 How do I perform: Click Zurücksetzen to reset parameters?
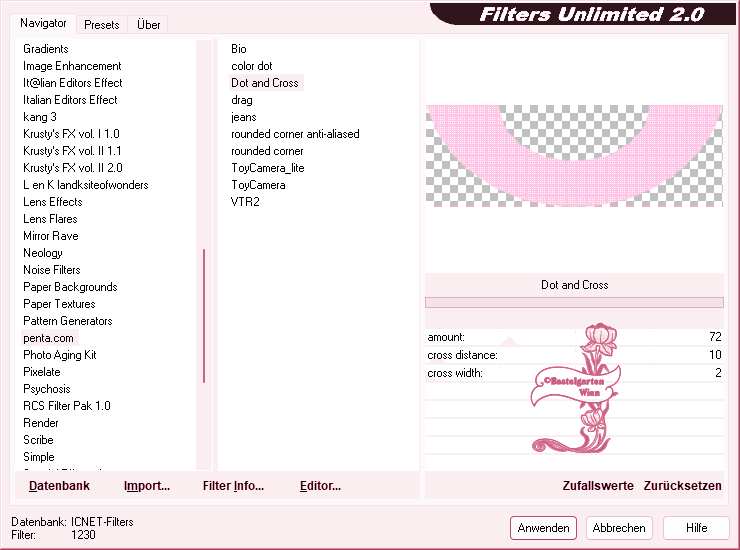coord(682,486)
